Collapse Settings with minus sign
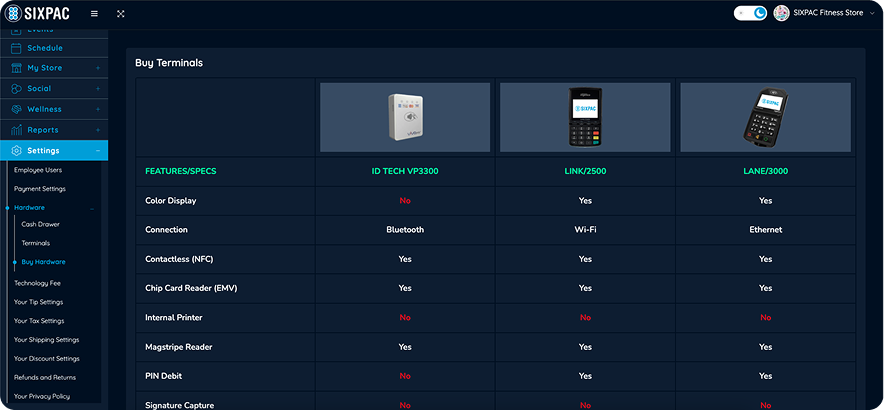The height and width of the screenshot is (410, 884). (98, 151)
